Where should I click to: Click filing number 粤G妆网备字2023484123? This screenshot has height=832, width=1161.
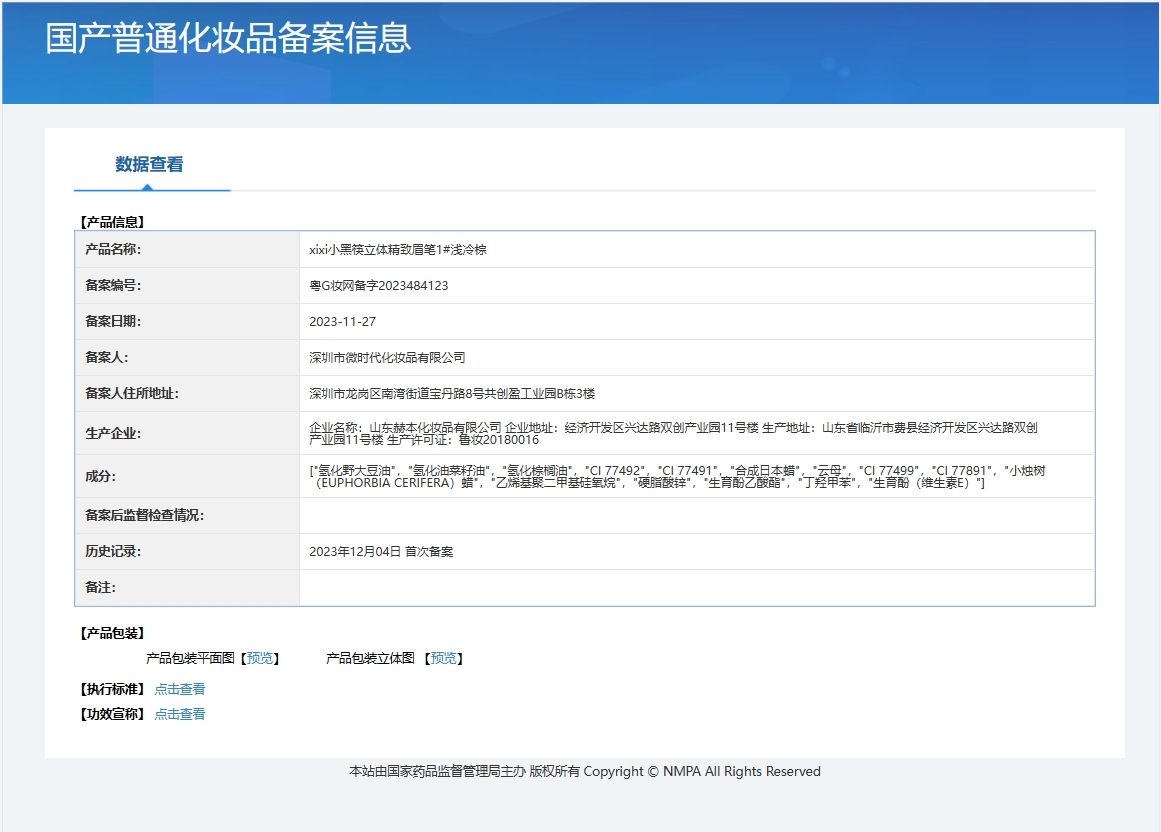[378, 286]
